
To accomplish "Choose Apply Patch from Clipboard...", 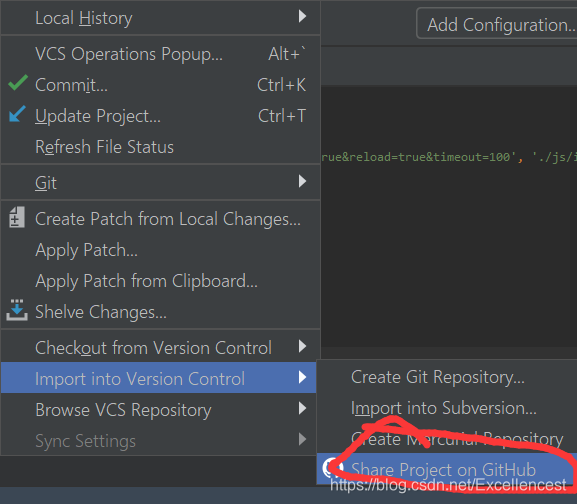I will tap(160, 281).
